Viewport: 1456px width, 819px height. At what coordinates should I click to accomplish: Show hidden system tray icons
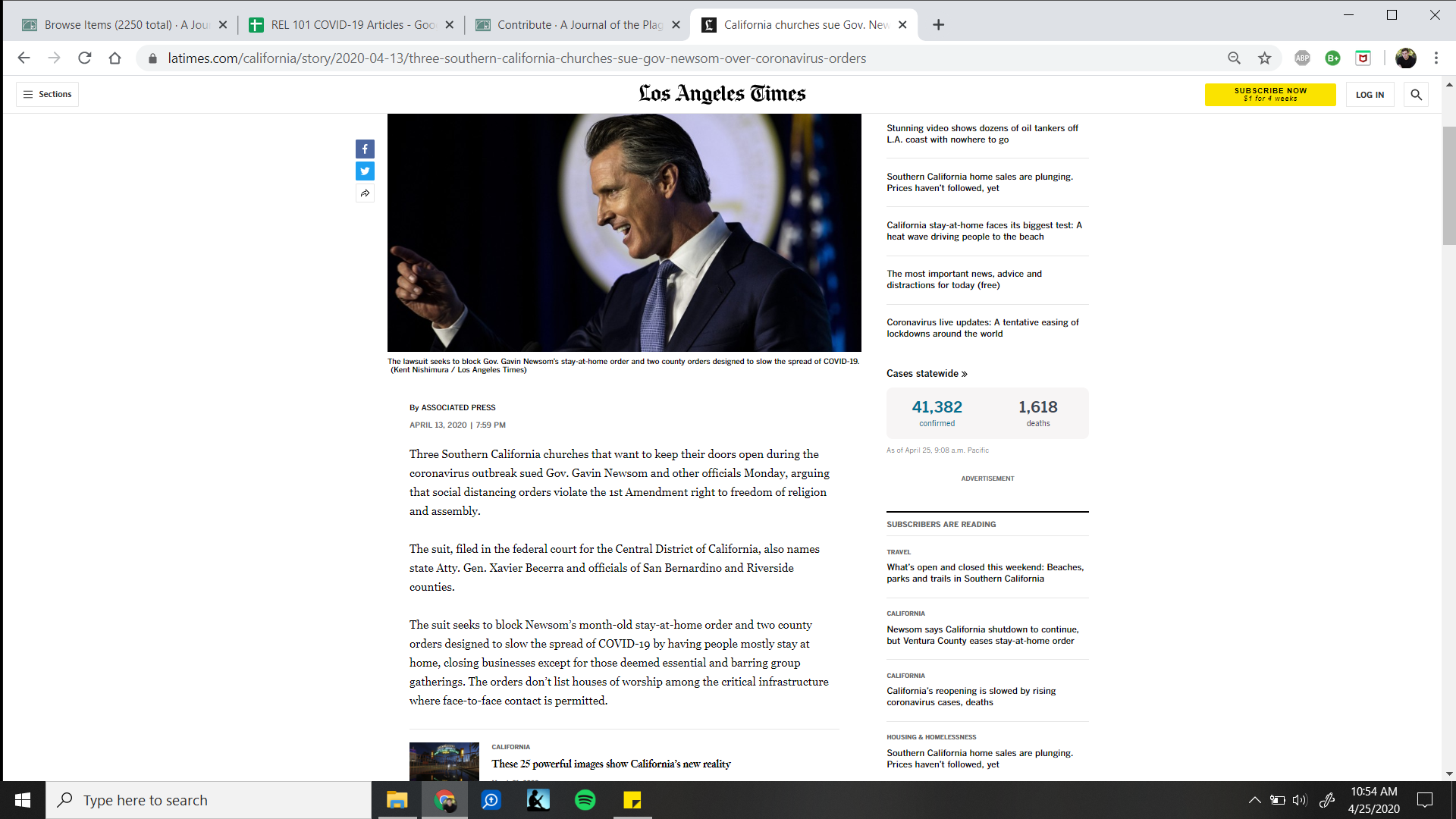click(x=1254, y=800)
